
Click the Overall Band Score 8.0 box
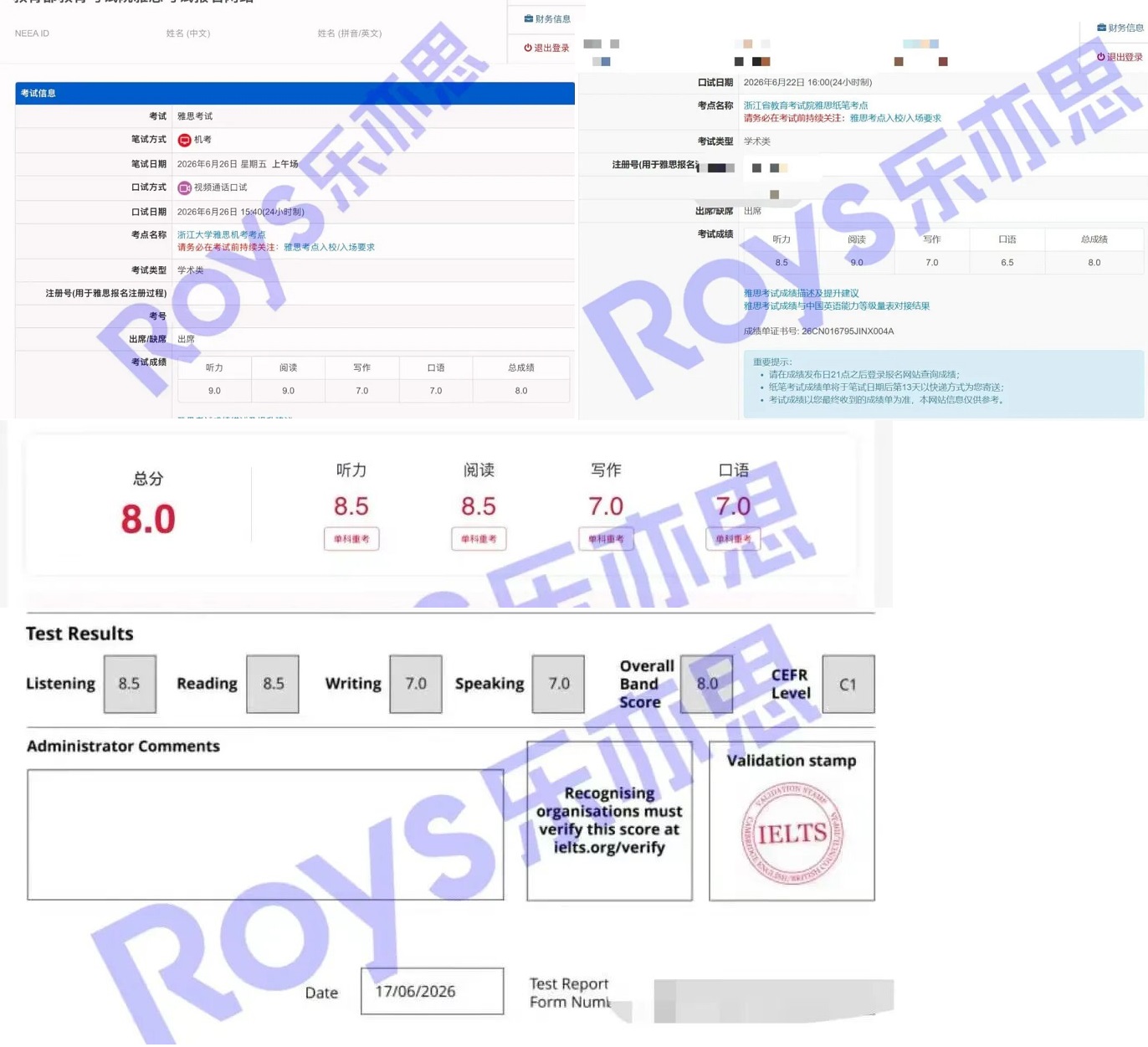[x=707, y=684]
